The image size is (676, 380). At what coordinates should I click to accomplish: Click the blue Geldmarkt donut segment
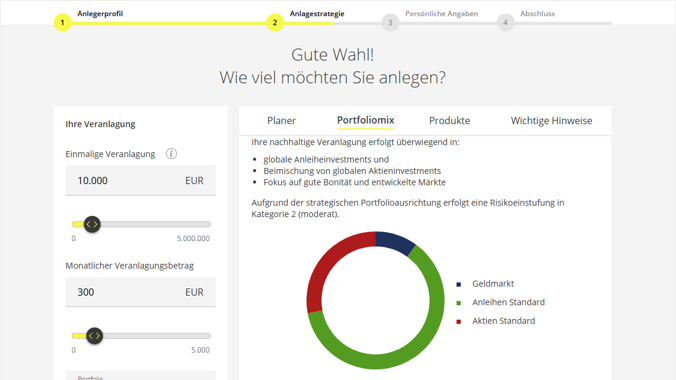[x=394, y=242]
